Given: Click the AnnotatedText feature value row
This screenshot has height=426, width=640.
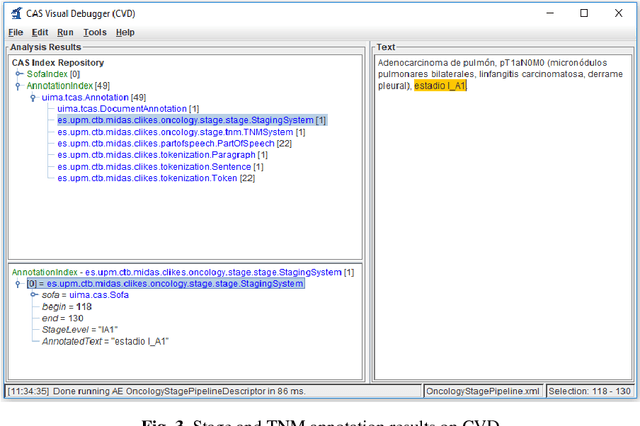Looking at the screenshot, I should (x=105, y=341).
